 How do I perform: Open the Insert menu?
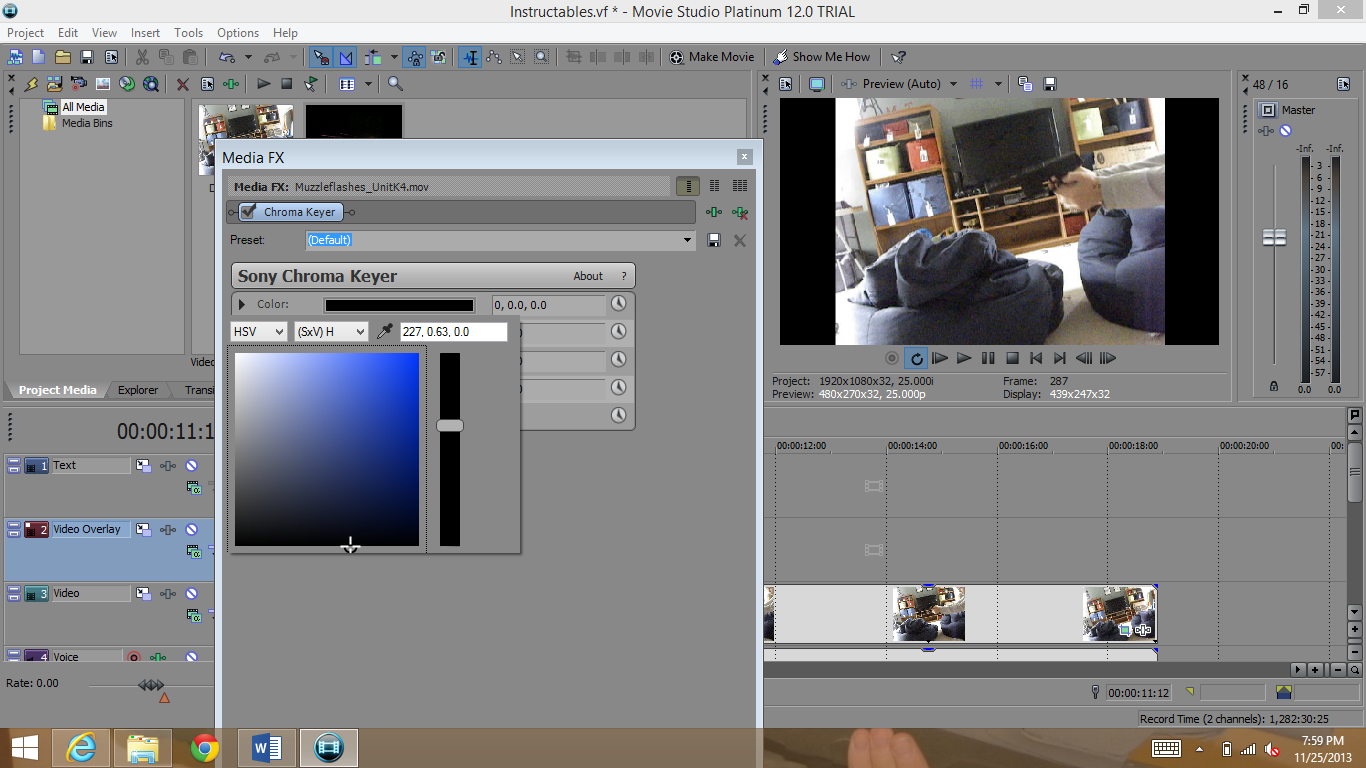145,33
